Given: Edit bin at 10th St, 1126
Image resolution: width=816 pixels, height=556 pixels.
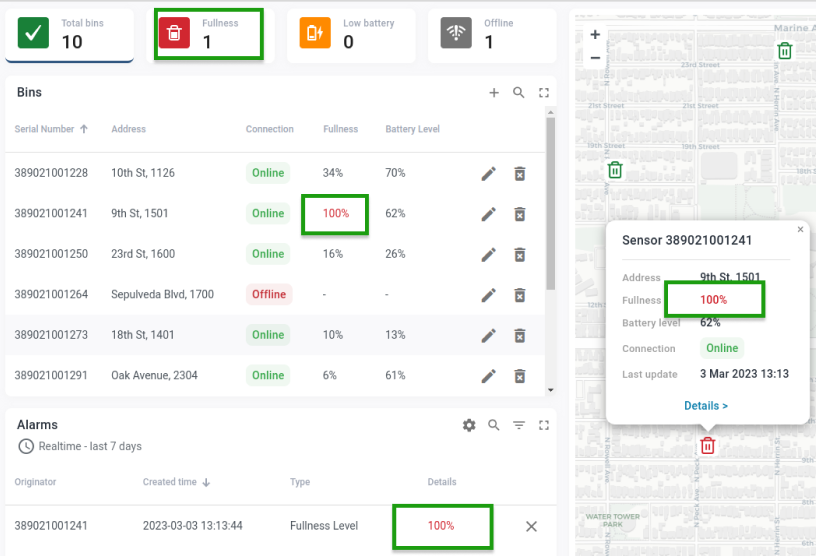Looking at the screenshot, I should coord(488,173).
